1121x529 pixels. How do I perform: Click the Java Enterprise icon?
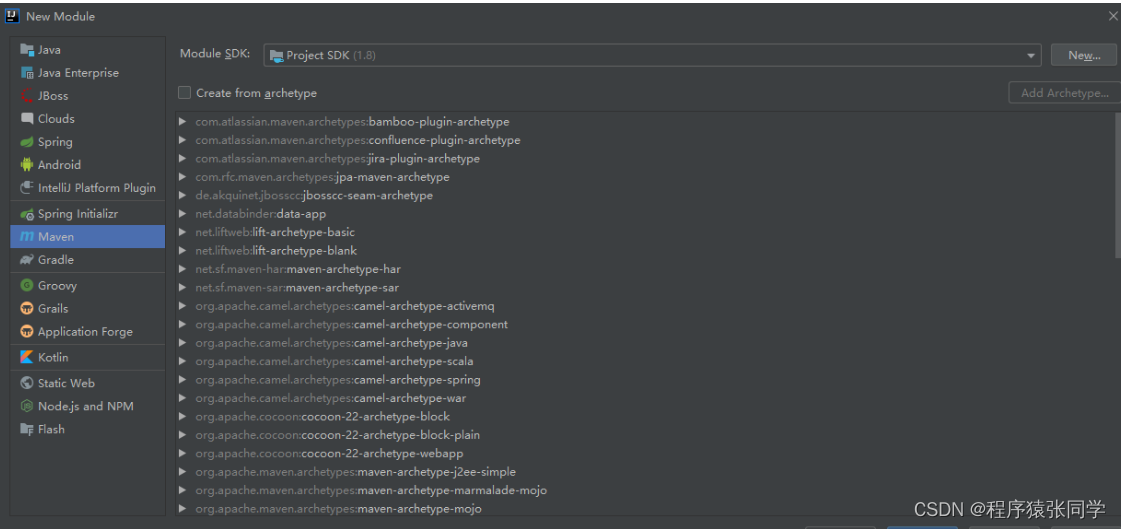(27, 73)
